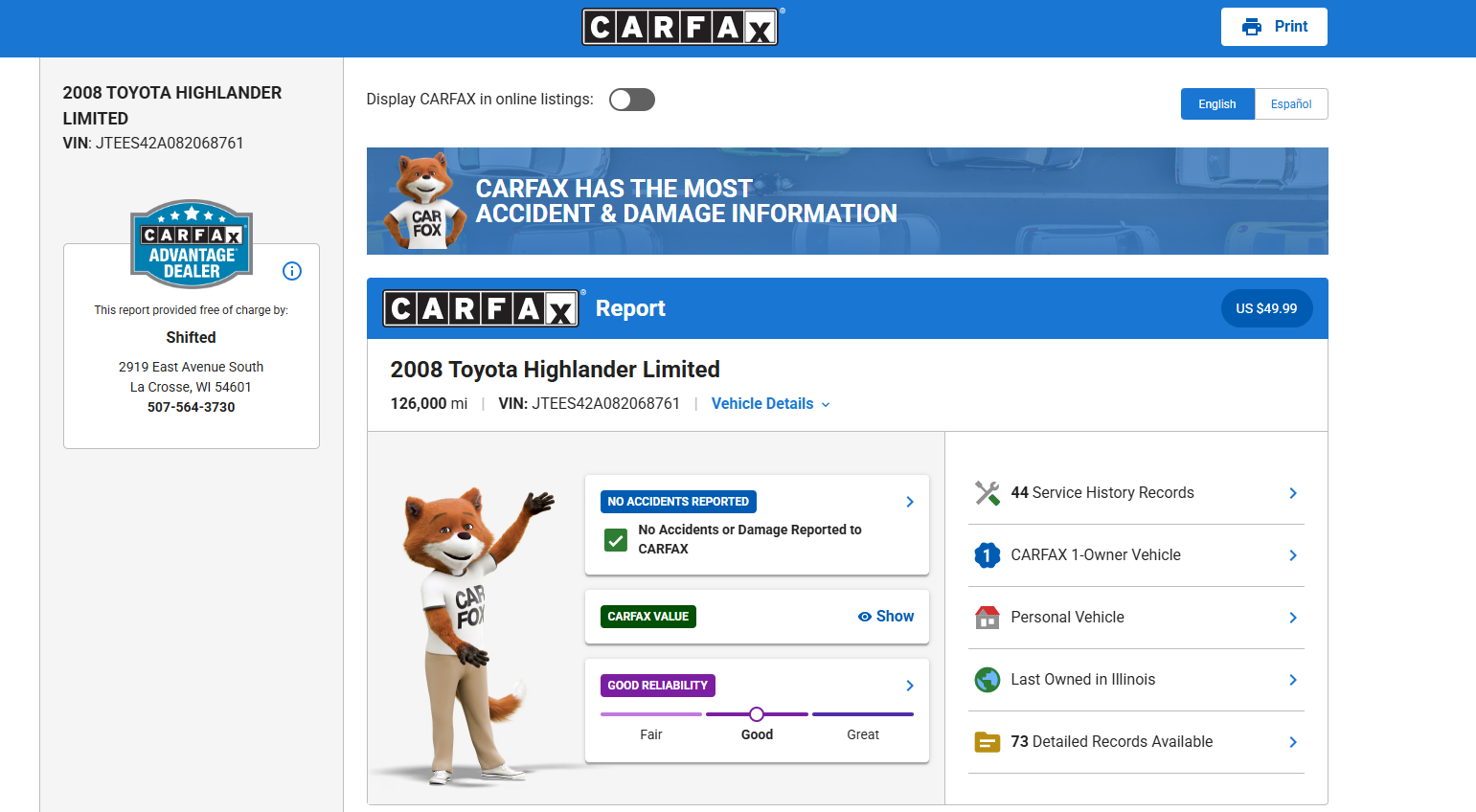The height and width of the screenshot is (812, 1476).
Task: Click the Fair reliability label
Action: (651, 734)
